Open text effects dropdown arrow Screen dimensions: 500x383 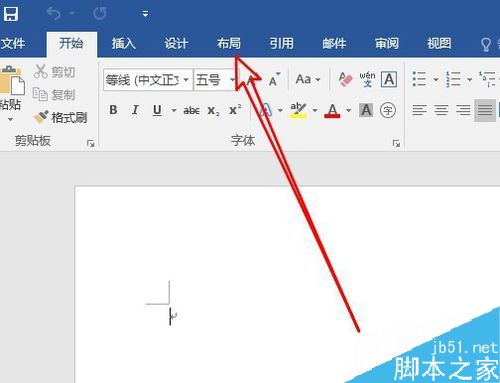click(280, 110)
